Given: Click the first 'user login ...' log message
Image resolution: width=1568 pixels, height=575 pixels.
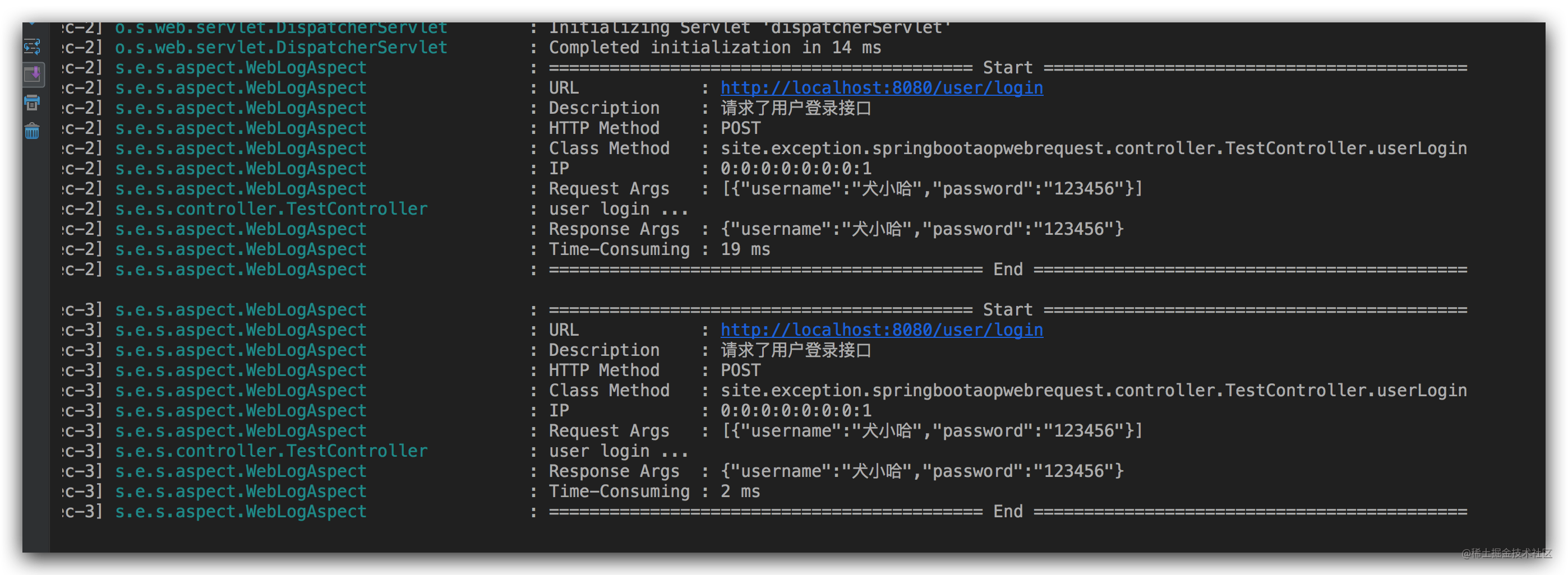Looking at the screenshot, I should coord(619,209).
